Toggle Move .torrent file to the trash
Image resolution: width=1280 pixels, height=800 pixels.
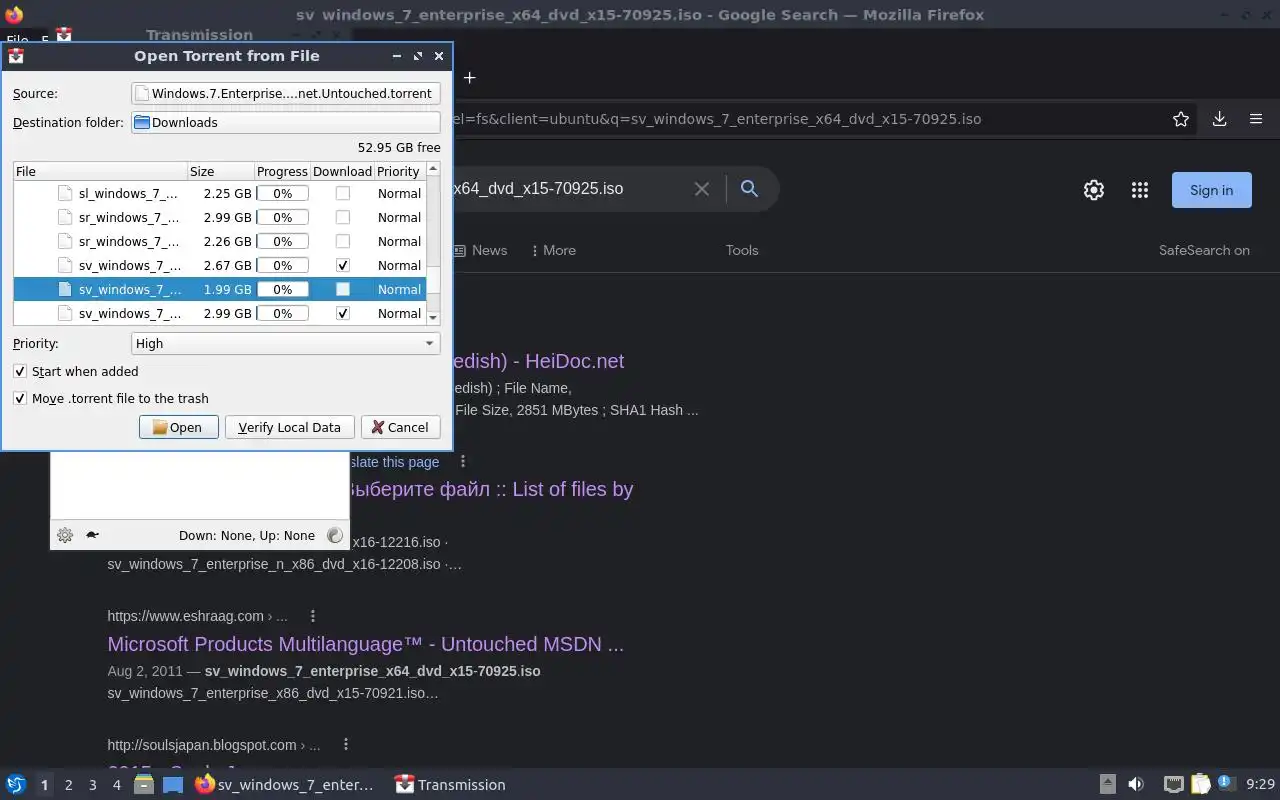20,398
